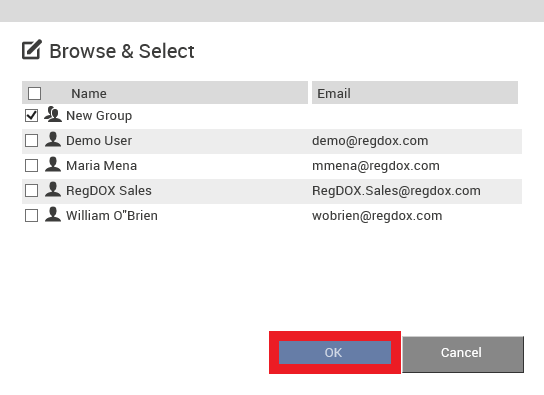
Task: Check the William O"Brien checkbox
Action: coord(31,215)
